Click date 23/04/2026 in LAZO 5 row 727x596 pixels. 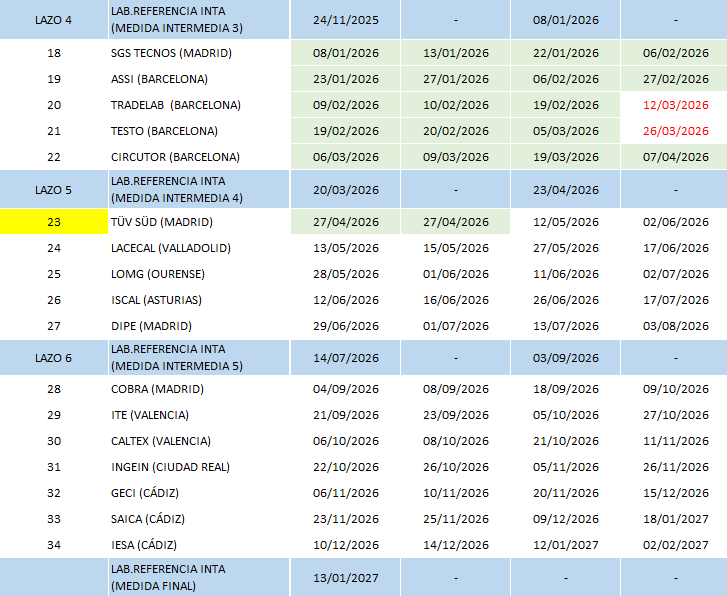566,190
